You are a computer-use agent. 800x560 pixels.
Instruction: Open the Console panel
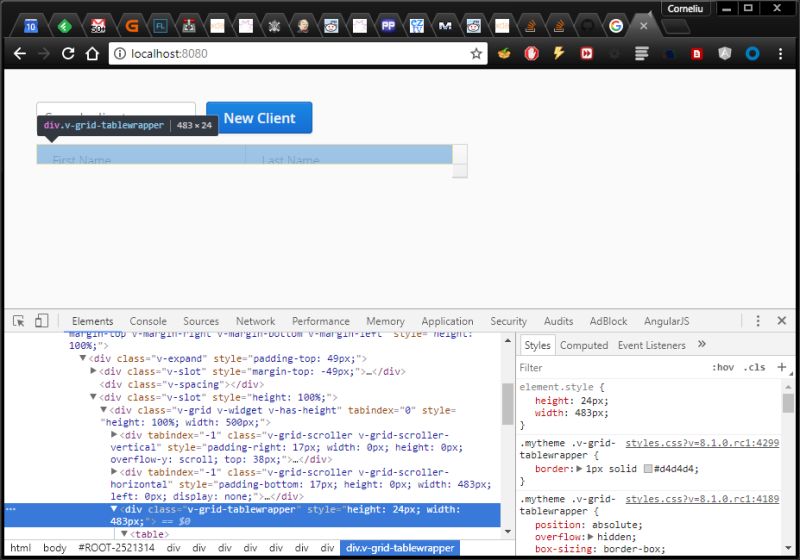pos(148,321)
